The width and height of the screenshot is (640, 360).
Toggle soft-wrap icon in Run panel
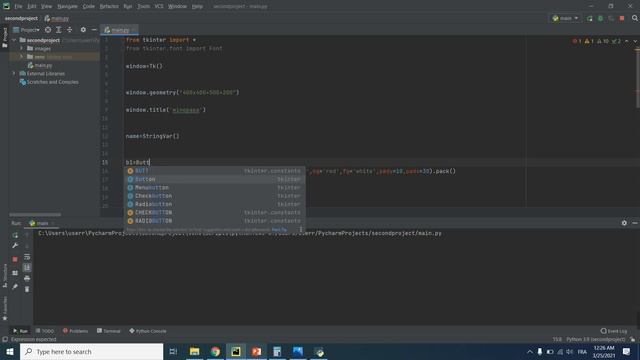(27, 257)
